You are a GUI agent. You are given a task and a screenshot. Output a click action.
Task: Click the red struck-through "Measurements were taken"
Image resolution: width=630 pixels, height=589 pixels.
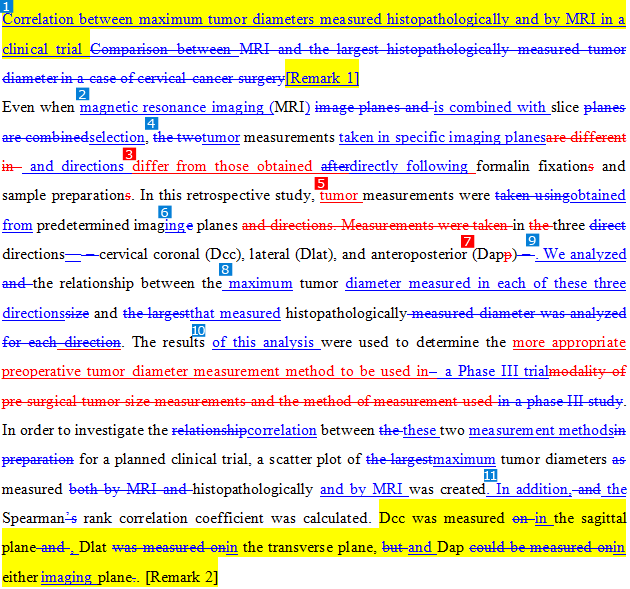tap(424, 225)
